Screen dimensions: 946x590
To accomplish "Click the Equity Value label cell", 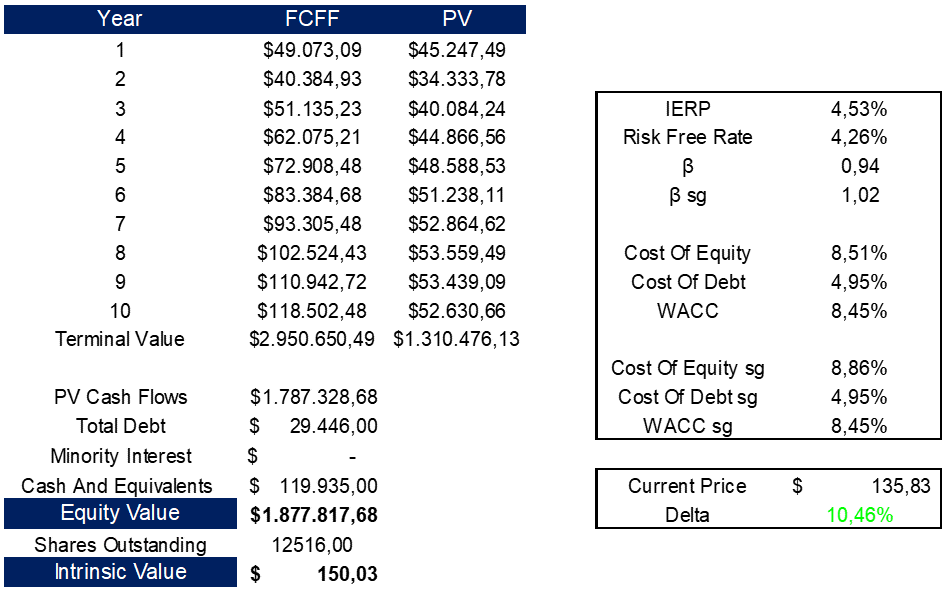I will (x=120, y=514).
